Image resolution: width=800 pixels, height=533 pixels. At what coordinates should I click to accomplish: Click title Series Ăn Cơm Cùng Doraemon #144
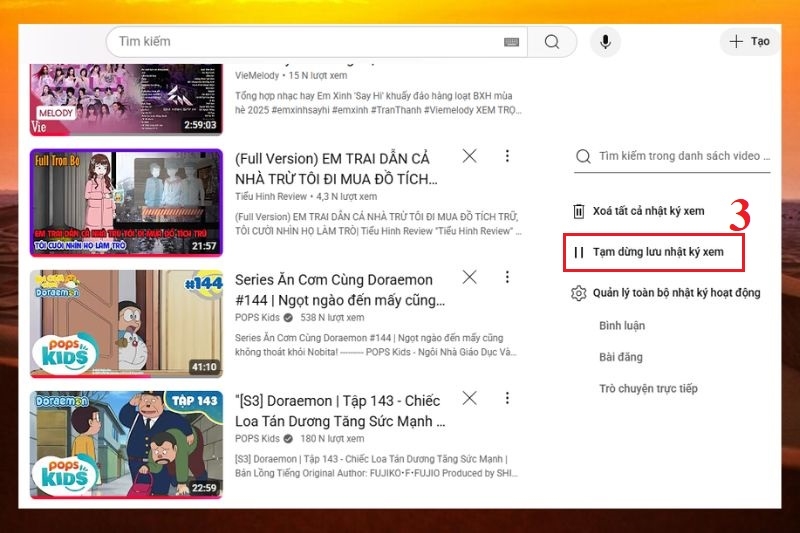[339, 290]
